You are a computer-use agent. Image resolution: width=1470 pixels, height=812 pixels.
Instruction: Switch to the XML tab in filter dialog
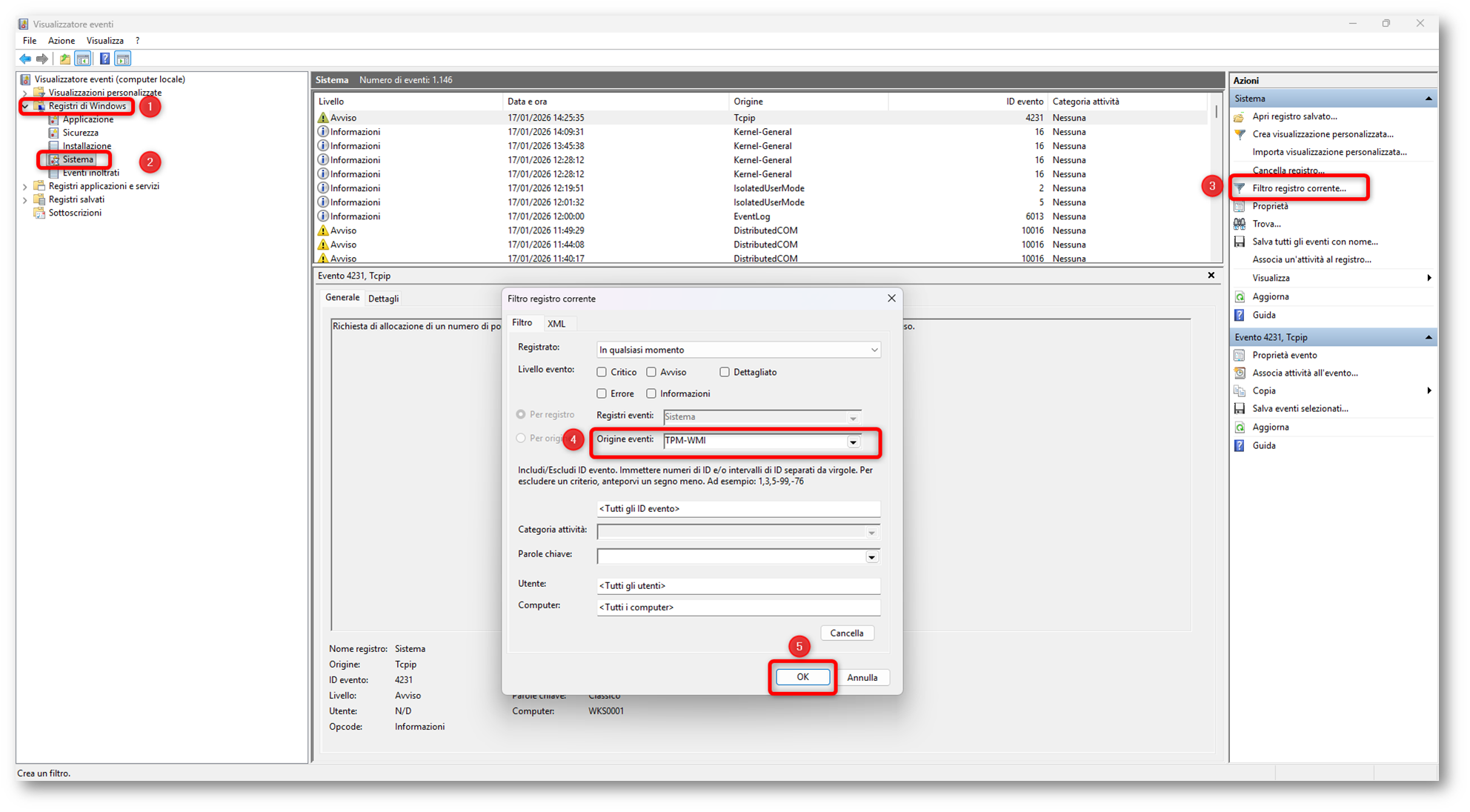556,324
